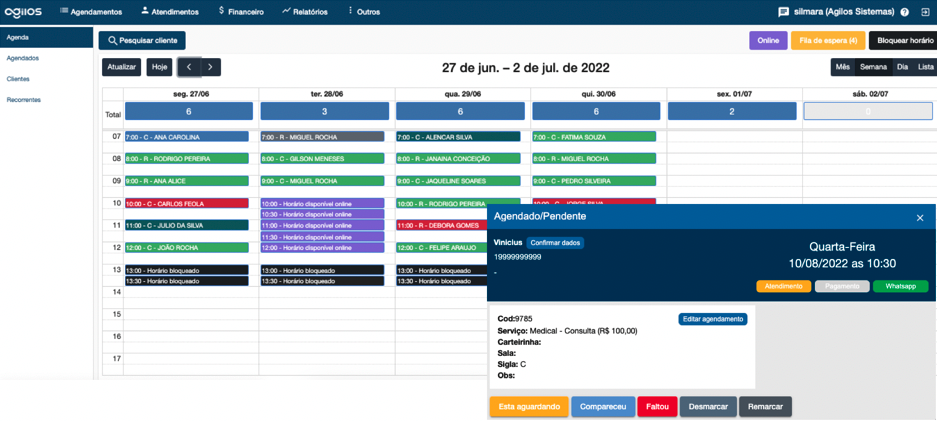This screenshot has height=421, width=937.
Task: Expand the Outros menu
Action: 363,12
